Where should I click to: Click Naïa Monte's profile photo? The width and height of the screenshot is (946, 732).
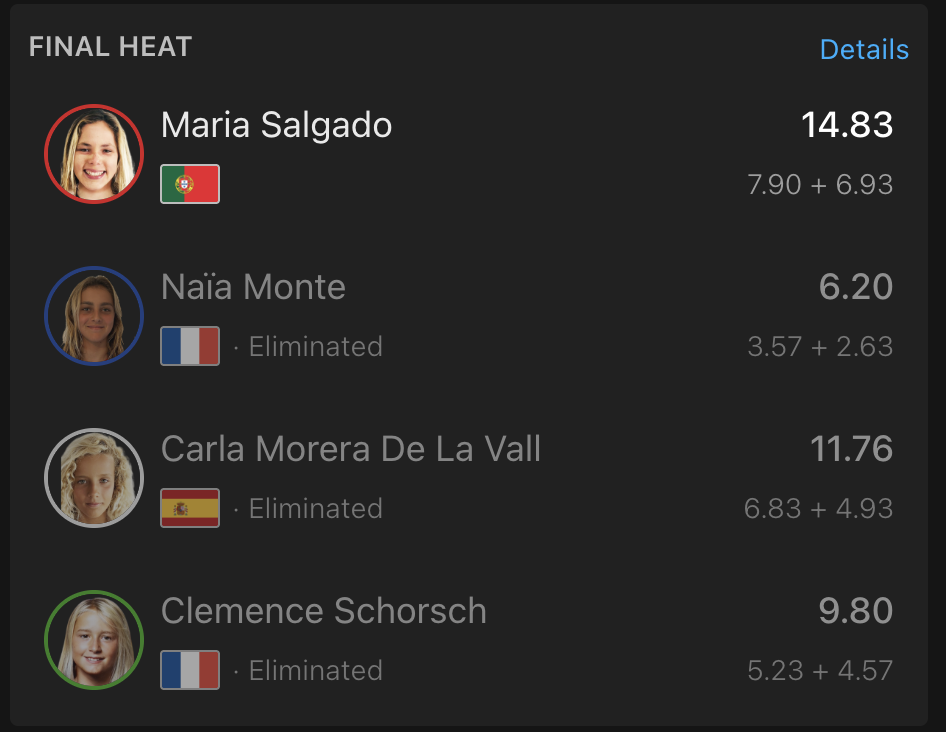[94, 316]
